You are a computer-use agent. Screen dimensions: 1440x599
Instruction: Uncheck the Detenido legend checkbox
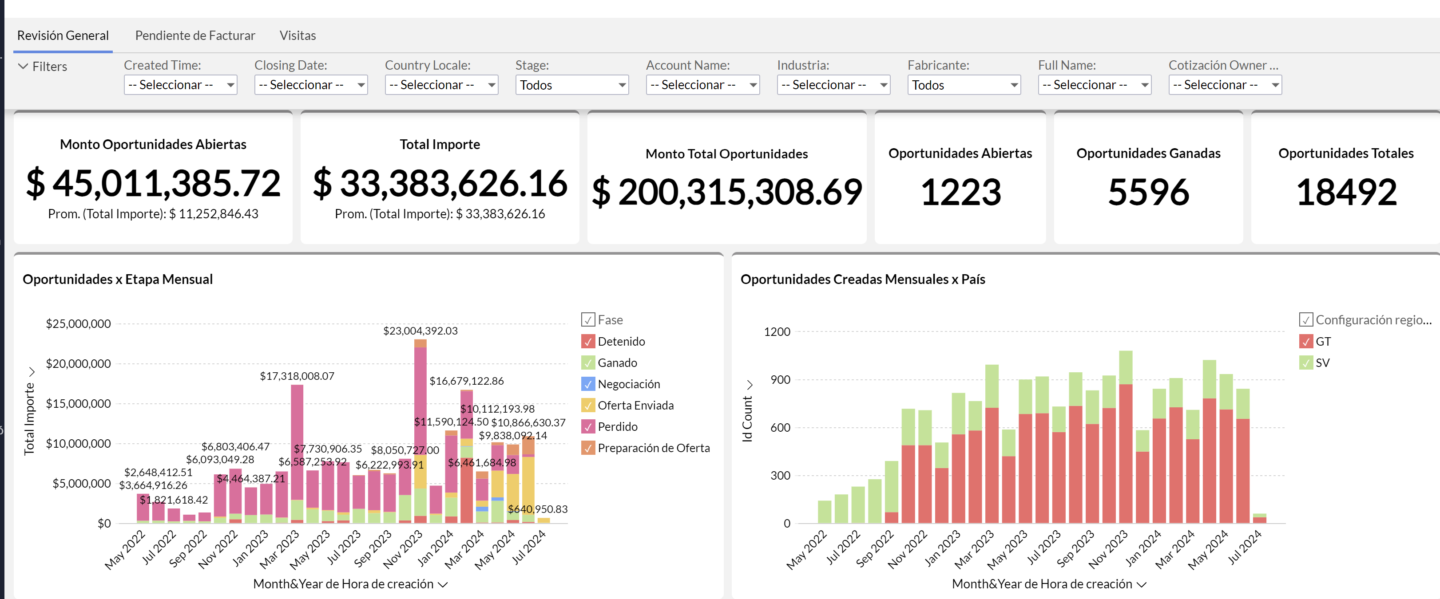pyautogui.click(x=588, y=342)
